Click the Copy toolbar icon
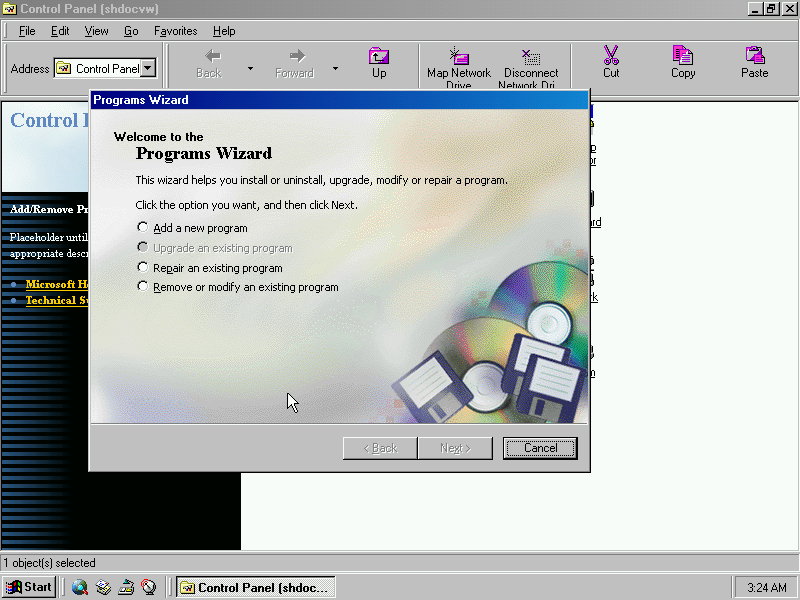This screenshot has width=800, height=600. [x=683, y=56]
